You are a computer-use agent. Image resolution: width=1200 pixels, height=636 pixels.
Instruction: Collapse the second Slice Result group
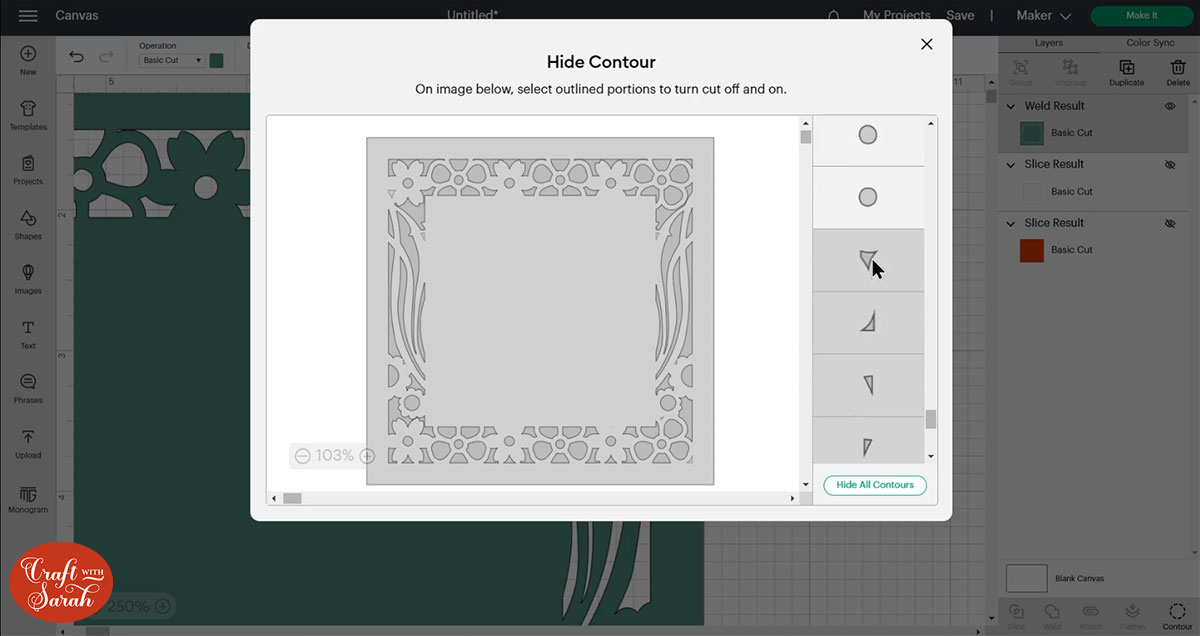pos(1010,224)
